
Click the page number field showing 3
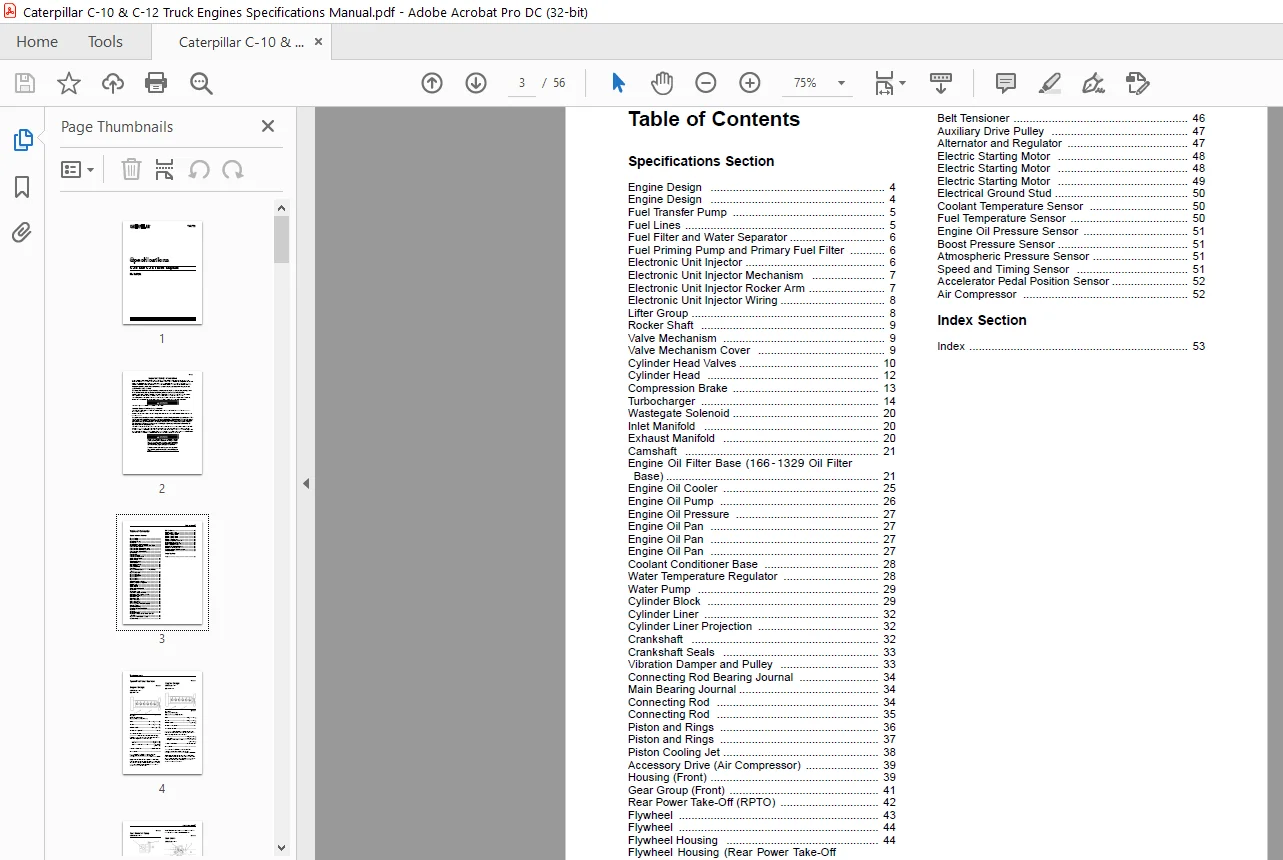click(x=521, y=83)
